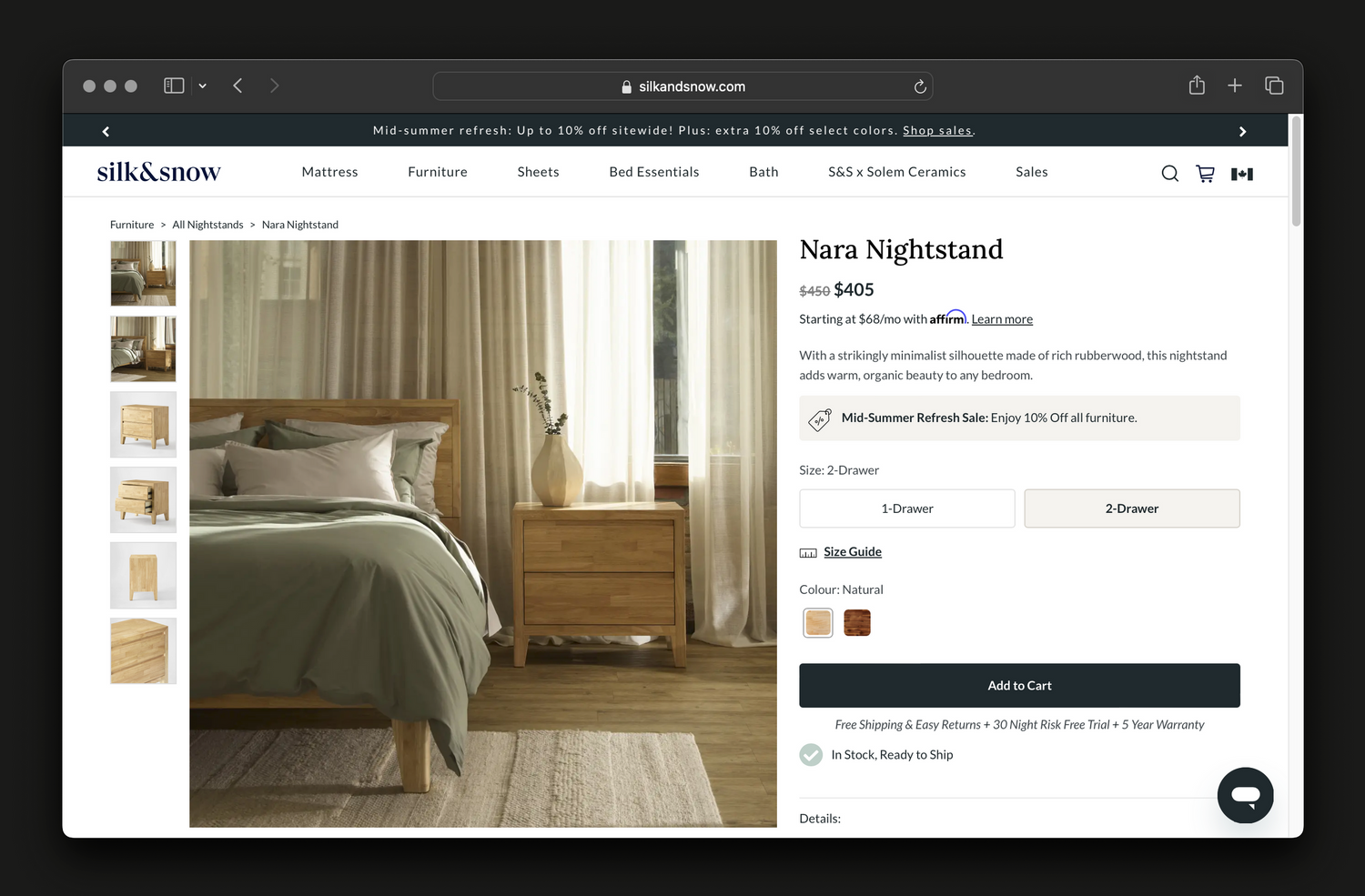Advance the promo banner with right arrow

pos(1242,131)
